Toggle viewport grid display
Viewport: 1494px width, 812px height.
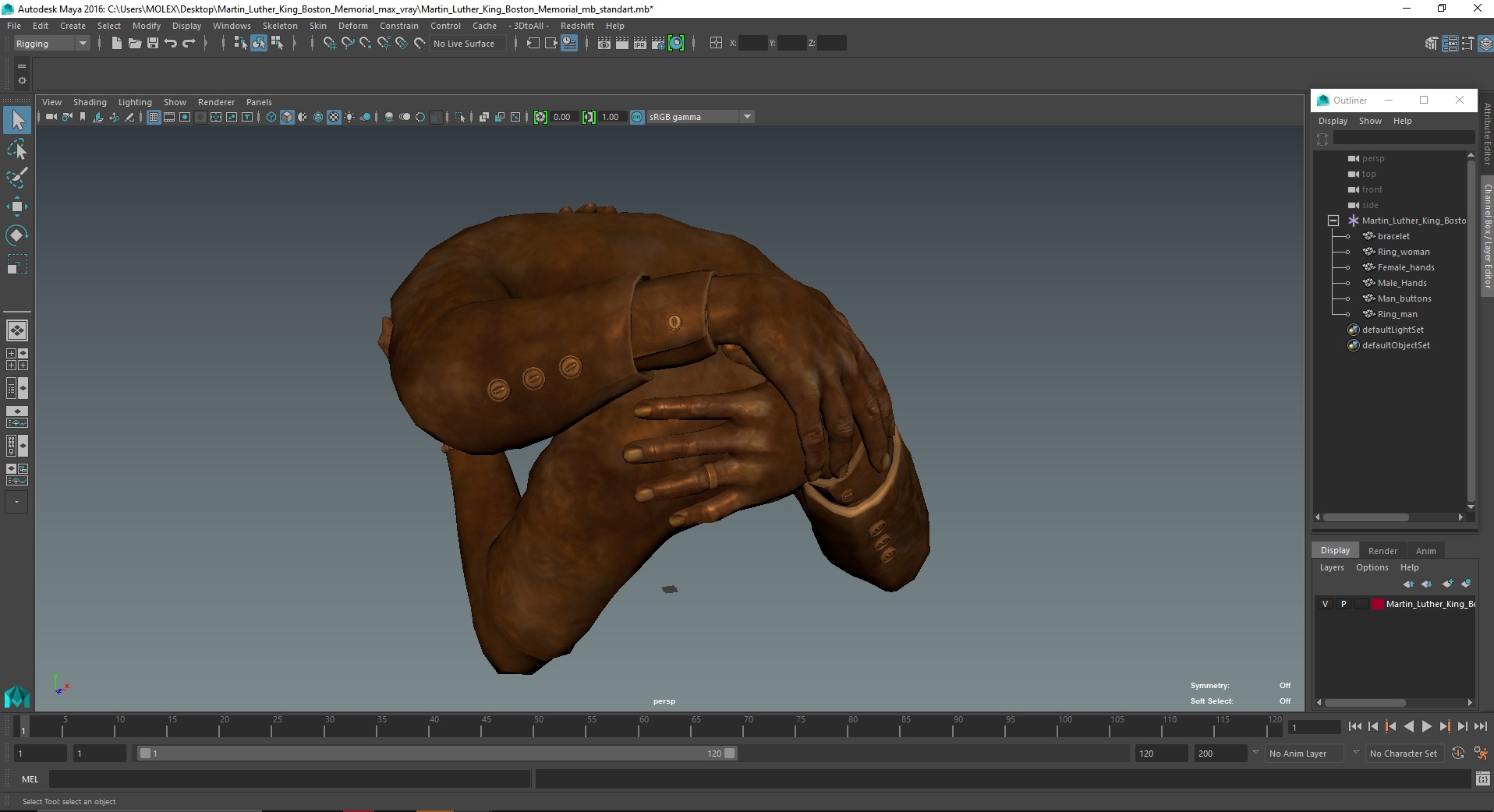(x=154, y=117)
